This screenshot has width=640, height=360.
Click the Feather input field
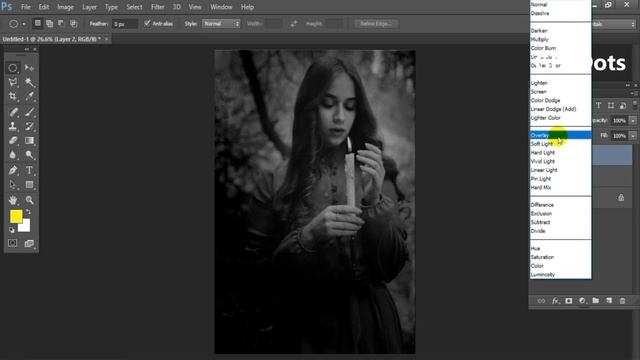[124, 24]
